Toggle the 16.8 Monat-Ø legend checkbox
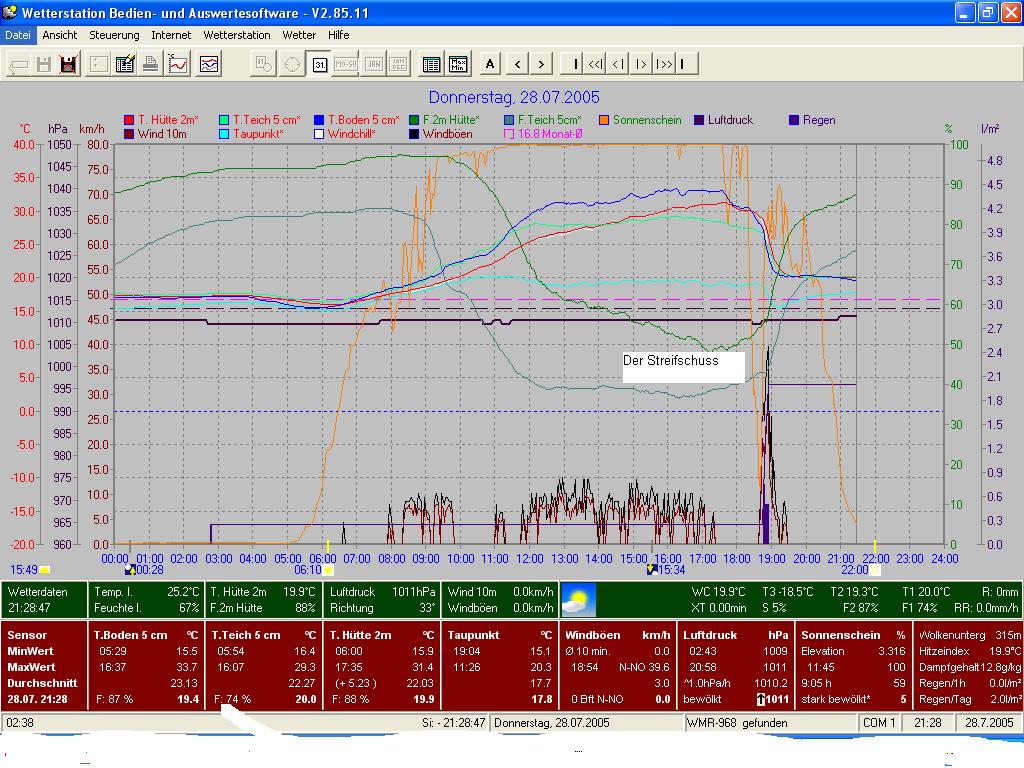The image size is (1024, 768). tap(509, 134)
